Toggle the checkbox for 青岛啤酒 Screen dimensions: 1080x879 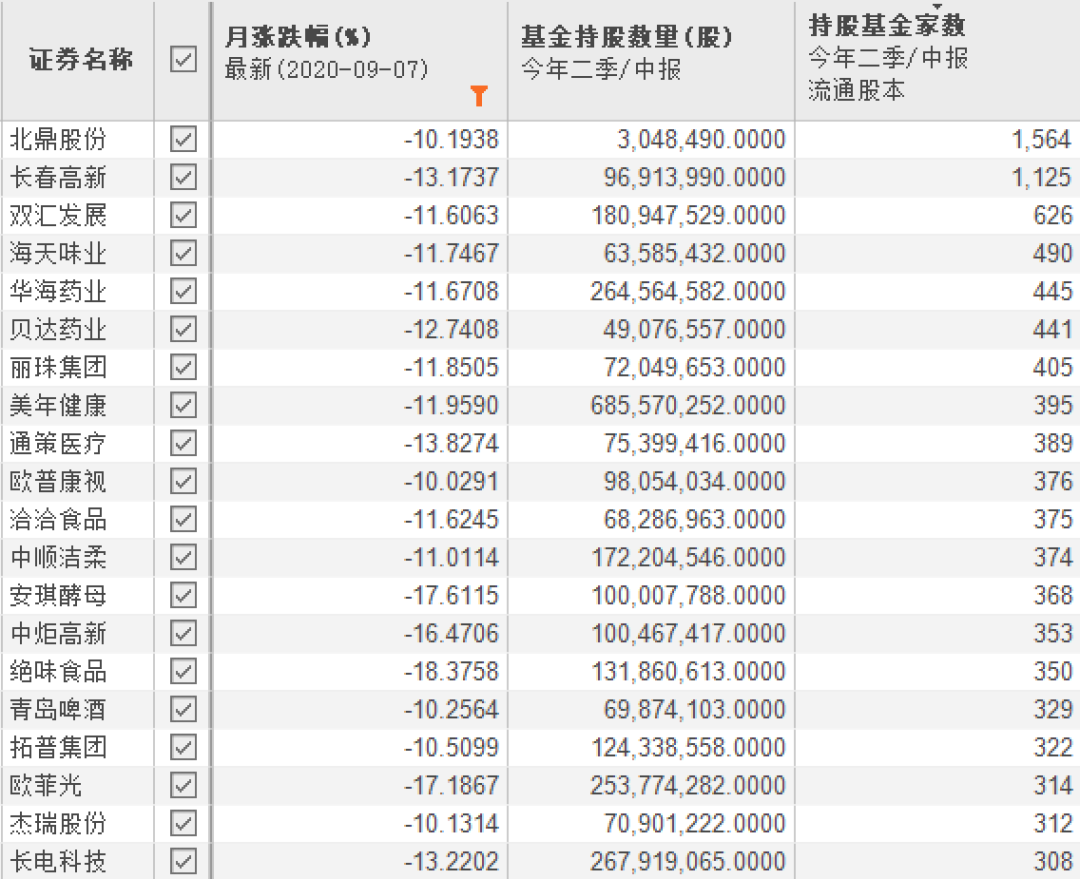[183, 709]
